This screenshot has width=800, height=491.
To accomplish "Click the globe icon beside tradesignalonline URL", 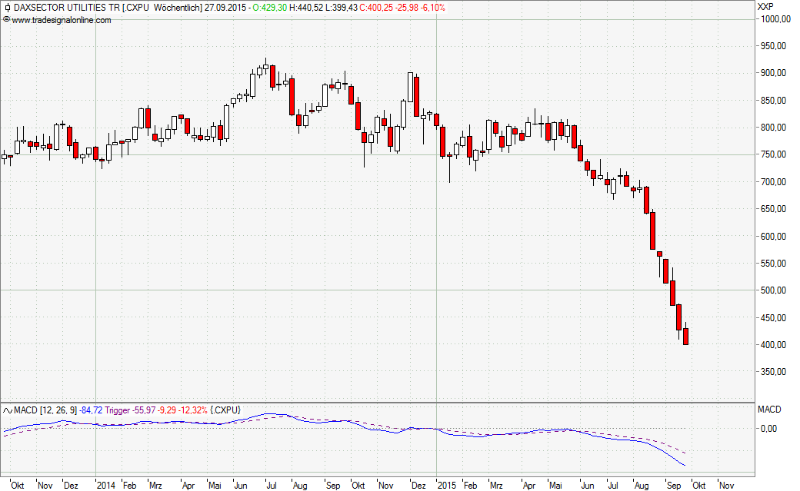I will click(x=5, y=20).
